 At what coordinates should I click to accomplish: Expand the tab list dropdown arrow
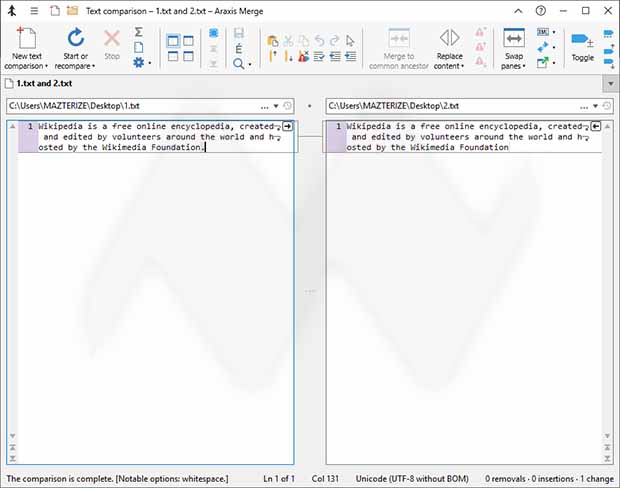click(x=610, y=84)
